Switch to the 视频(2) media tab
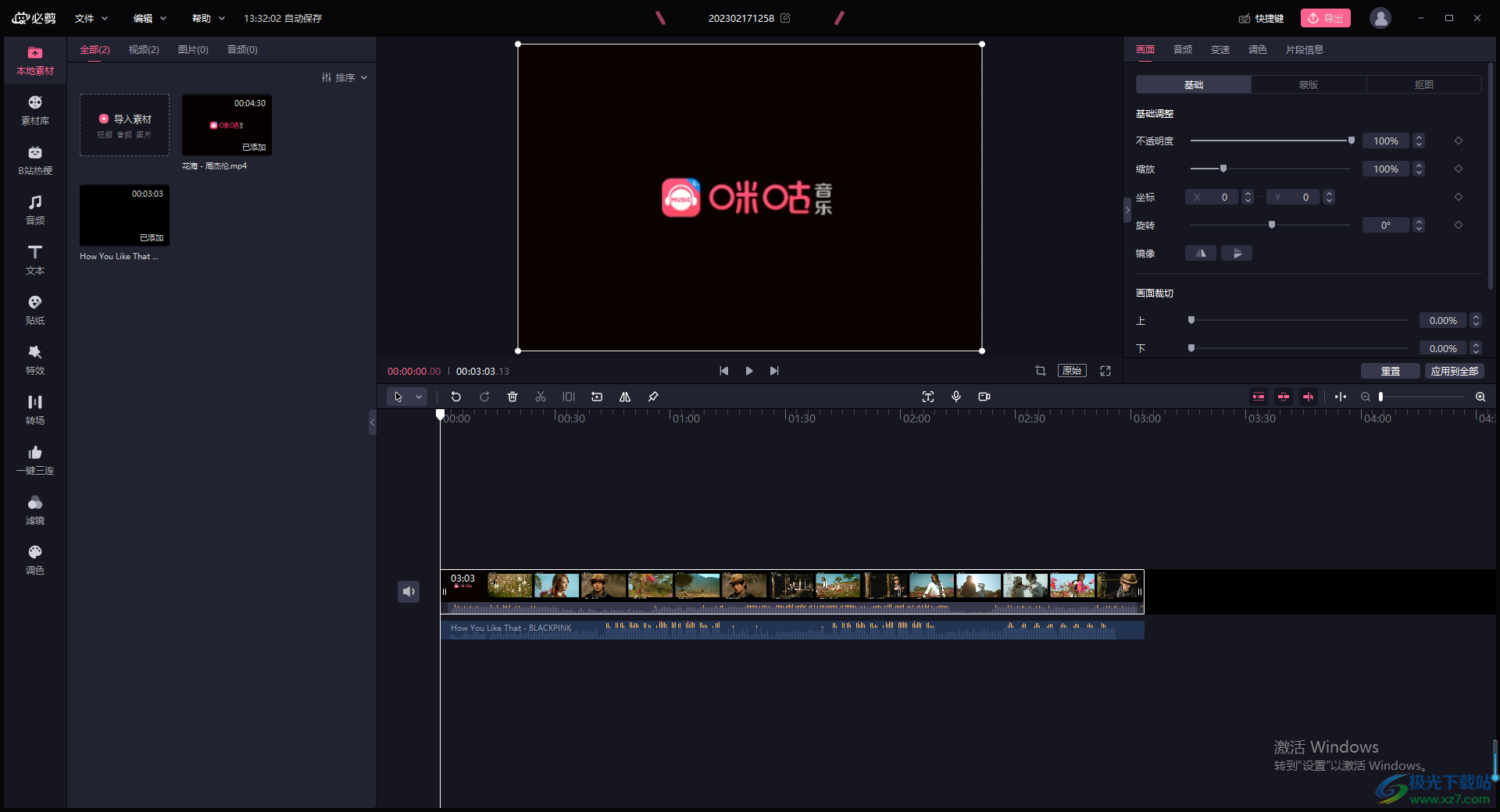The width and height of the screenshot is (1500, 812). coord(144,49)
